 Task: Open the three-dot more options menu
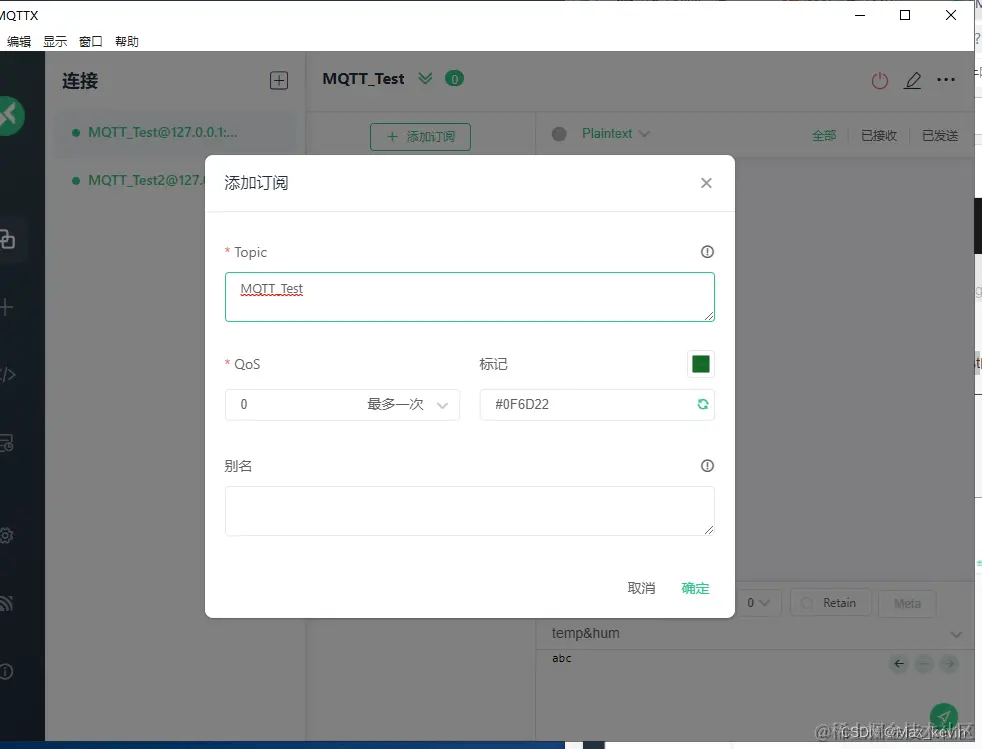(946, 80)
